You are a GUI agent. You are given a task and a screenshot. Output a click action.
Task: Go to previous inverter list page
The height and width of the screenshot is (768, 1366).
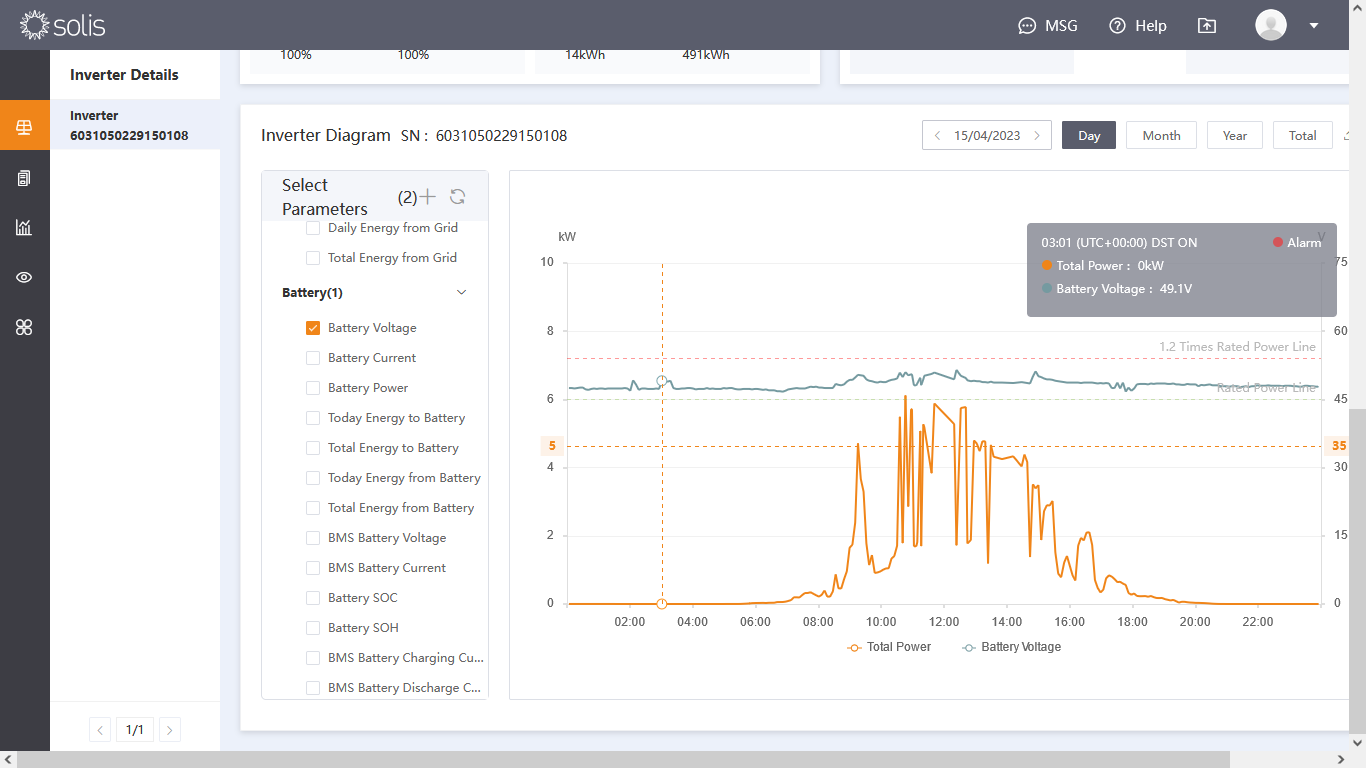100,730
